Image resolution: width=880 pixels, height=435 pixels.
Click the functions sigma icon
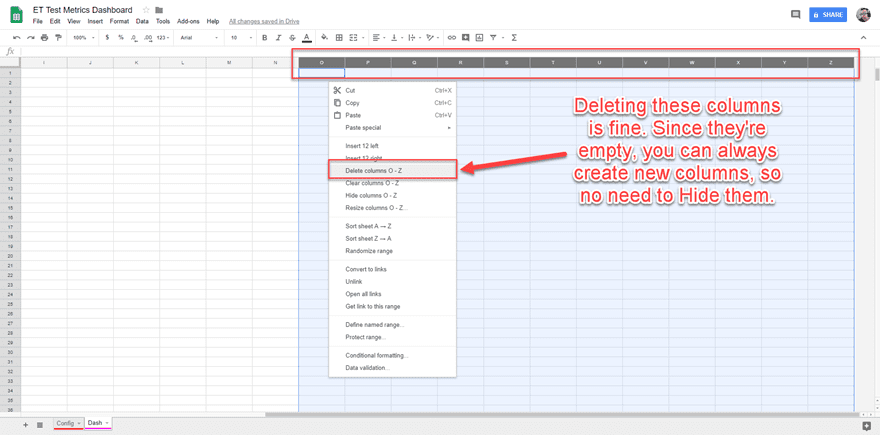(514, 38)
